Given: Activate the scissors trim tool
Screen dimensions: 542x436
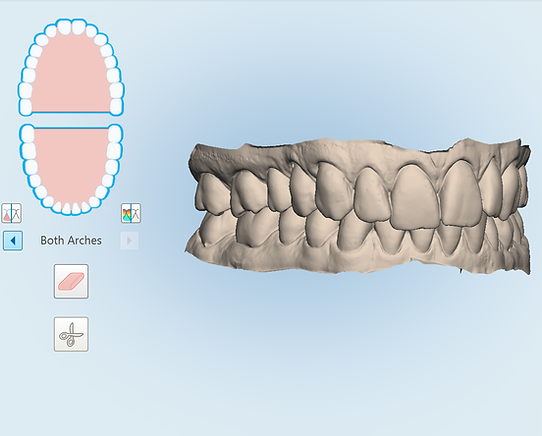Looking at the screenshot, I should click(x=71, y=334).
